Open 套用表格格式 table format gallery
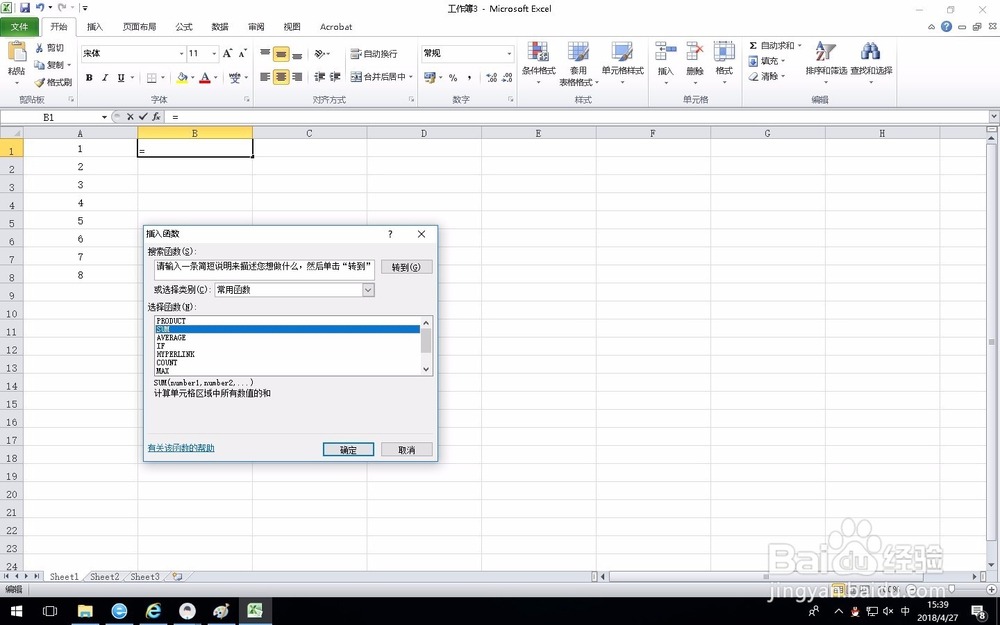Image resolution: width=1000 pixels, height=625 pixels. 578,64
